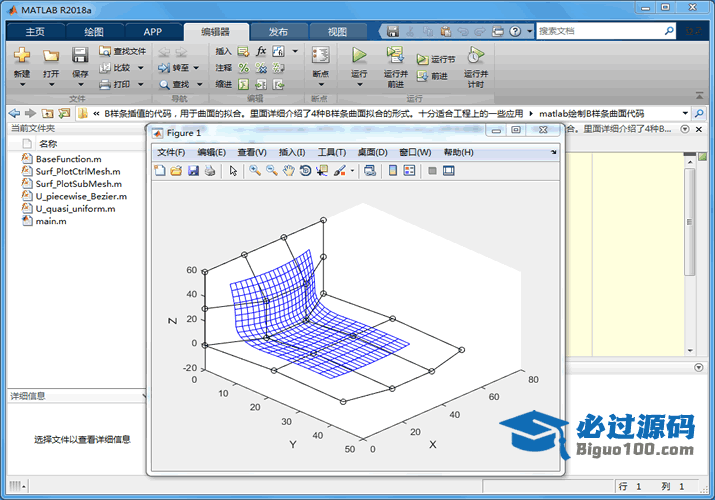Click 前进 (Advance) button
The height and width of the screenshot is (500, 715).
click(432, 76)
